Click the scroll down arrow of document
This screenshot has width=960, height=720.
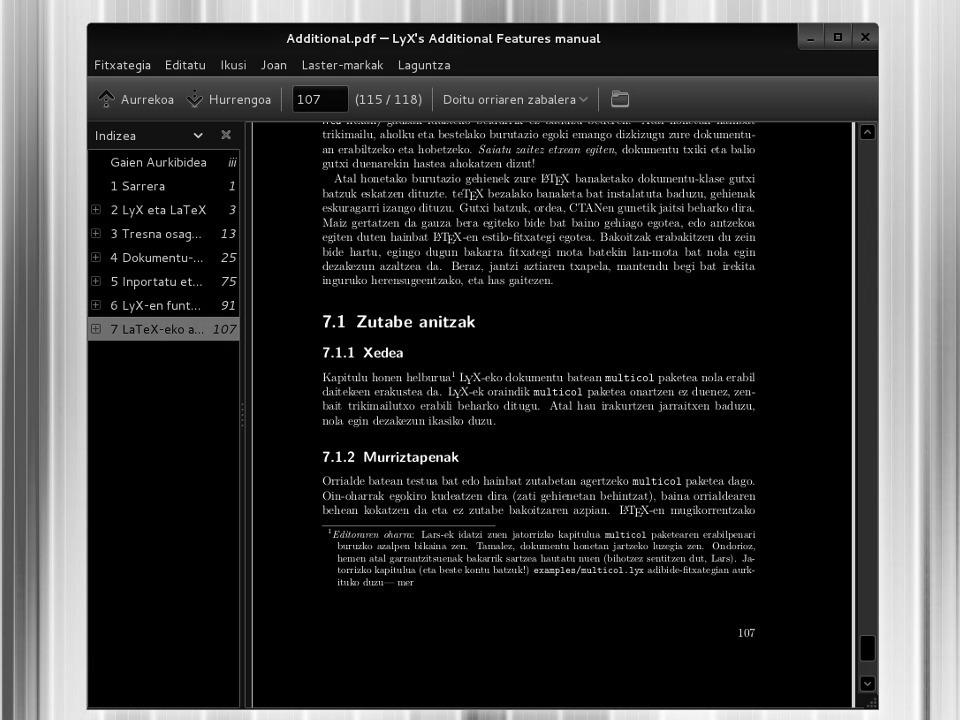click(867, 683)
